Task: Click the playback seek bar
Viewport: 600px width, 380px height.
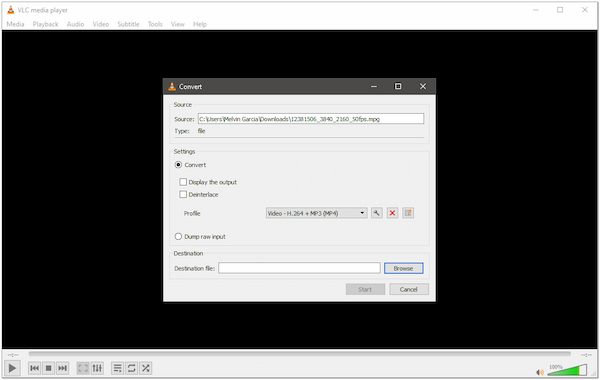Action: 300,354
